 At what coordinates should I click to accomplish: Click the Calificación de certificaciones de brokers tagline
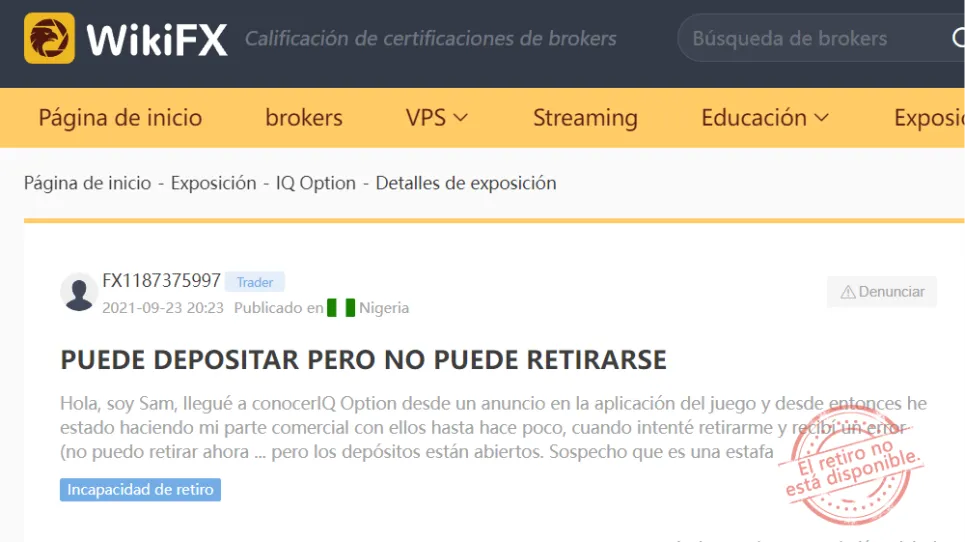click(x=431, y=39)
